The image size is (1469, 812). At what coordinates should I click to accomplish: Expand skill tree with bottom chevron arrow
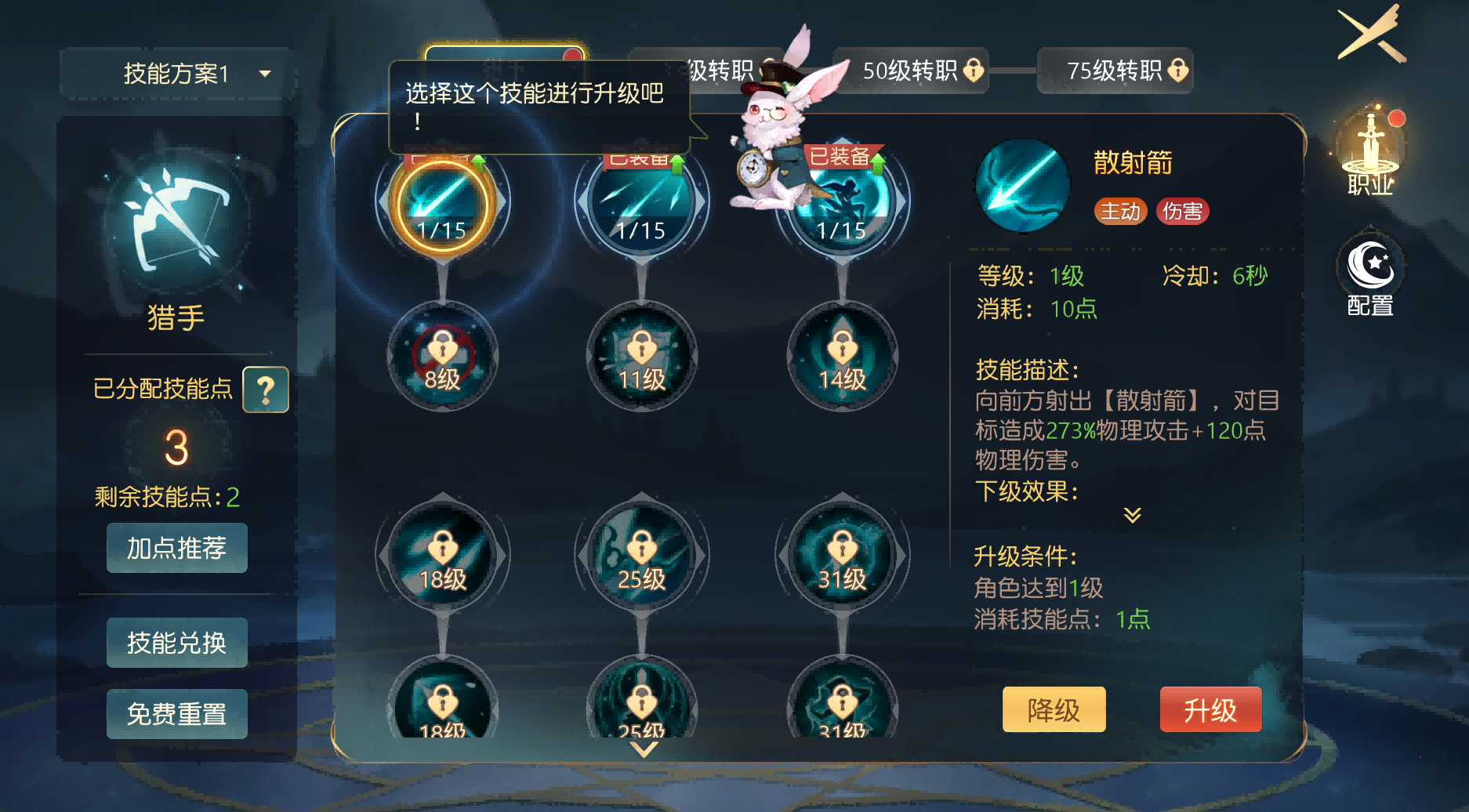[x=644, y=750]
